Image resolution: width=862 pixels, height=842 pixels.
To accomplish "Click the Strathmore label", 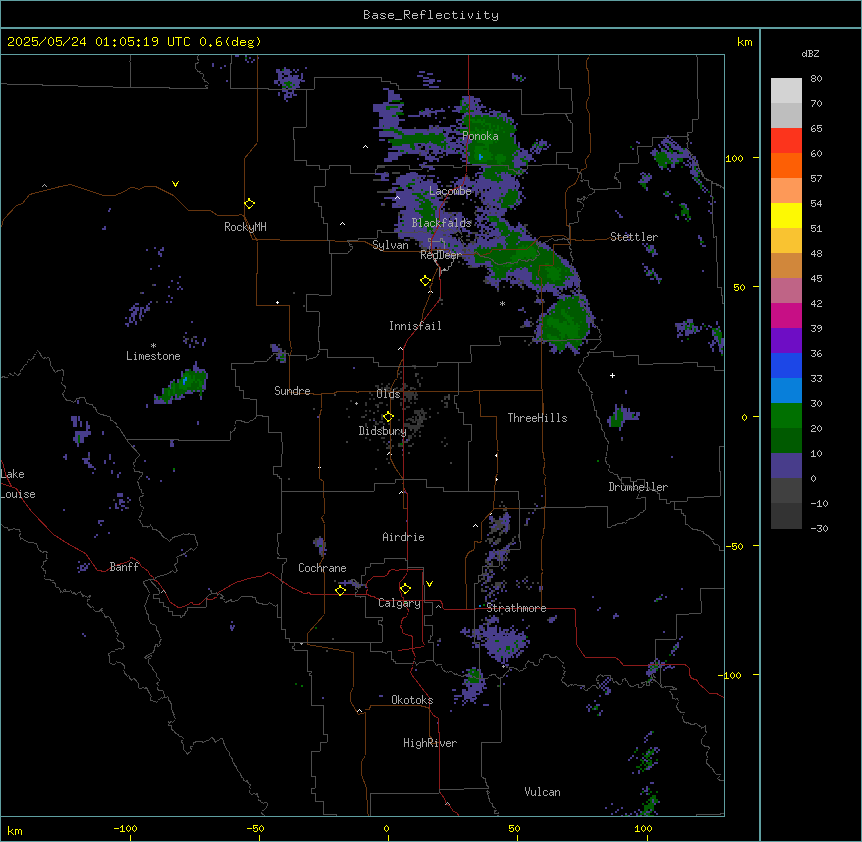I will (x=516, y=608).
